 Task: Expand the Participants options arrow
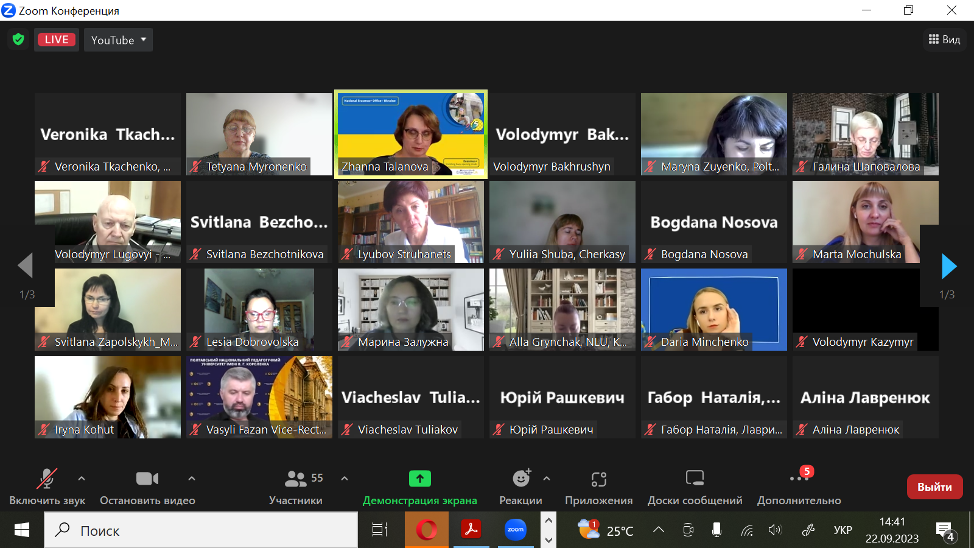click(x=344, y=478)
